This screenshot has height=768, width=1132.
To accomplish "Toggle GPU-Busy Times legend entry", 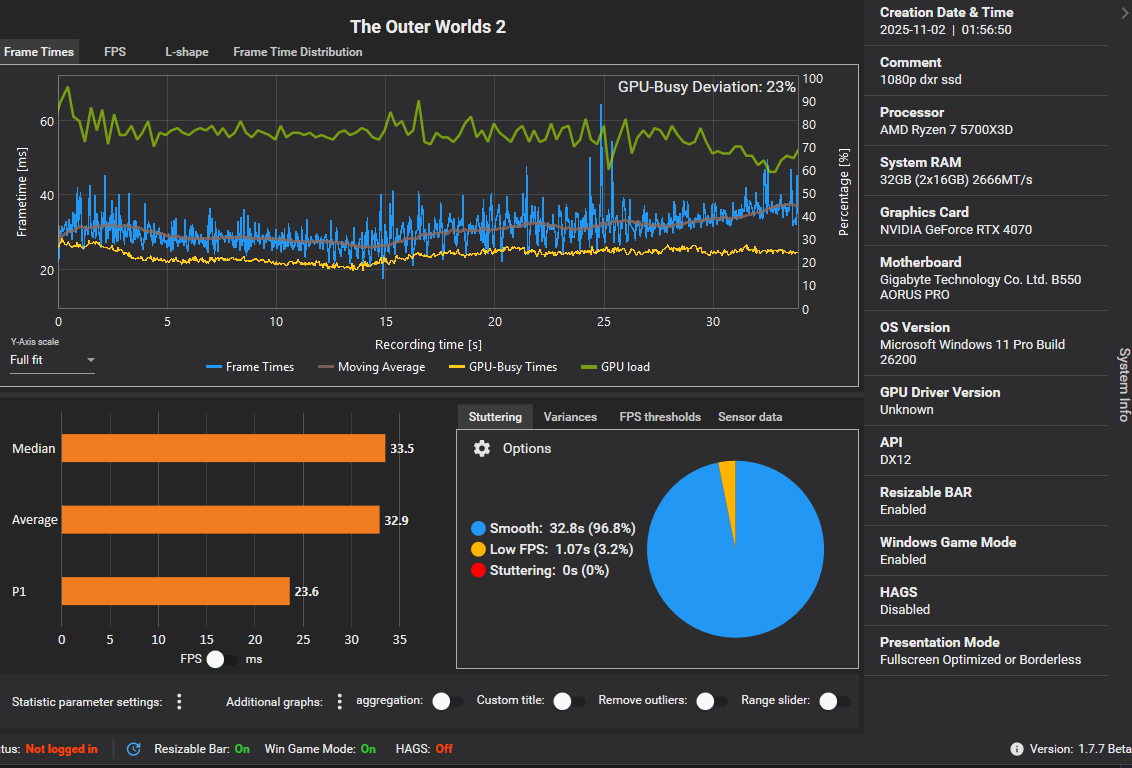I will (503, 367).
